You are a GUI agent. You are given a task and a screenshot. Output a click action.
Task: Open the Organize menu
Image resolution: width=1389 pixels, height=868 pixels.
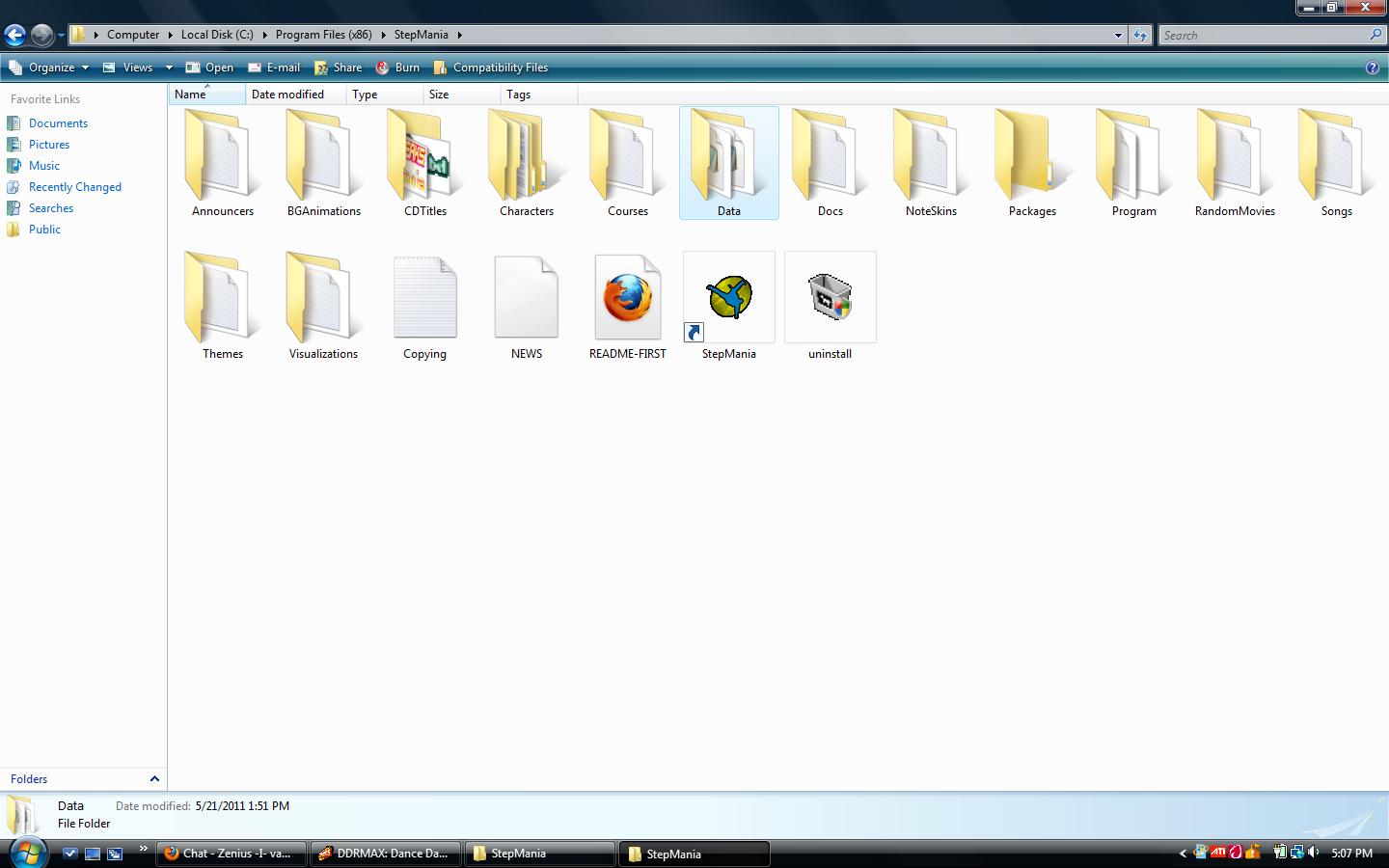click(48, 68)
